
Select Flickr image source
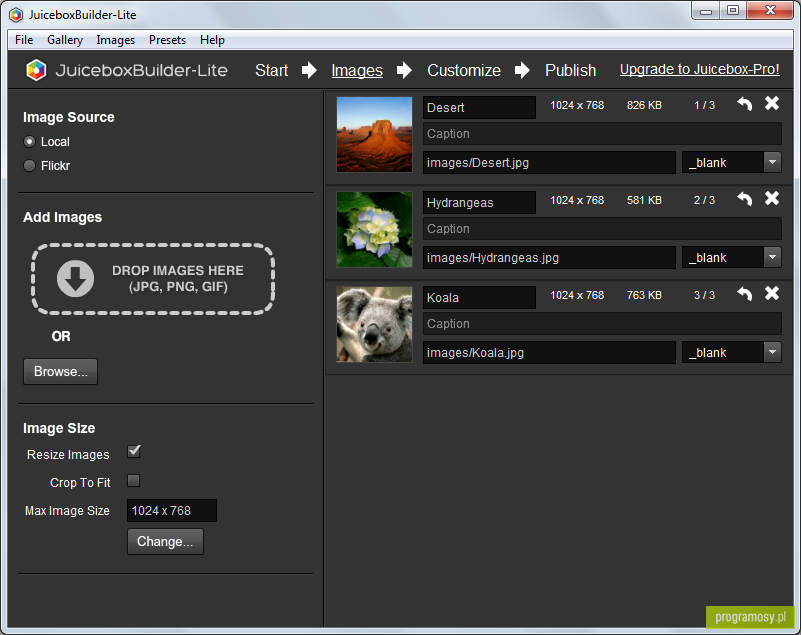click(30, 166)
